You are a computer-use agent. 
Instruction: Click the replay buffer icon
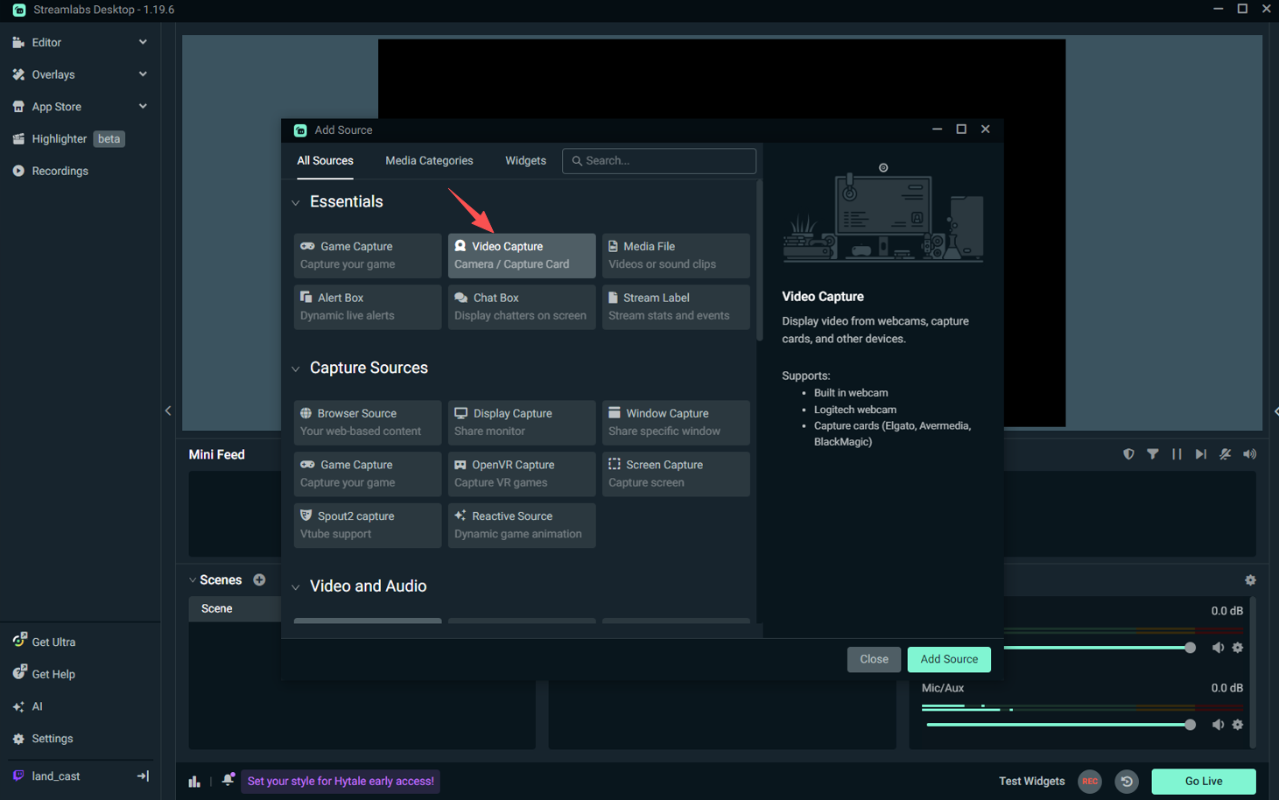coord(1127,781)
